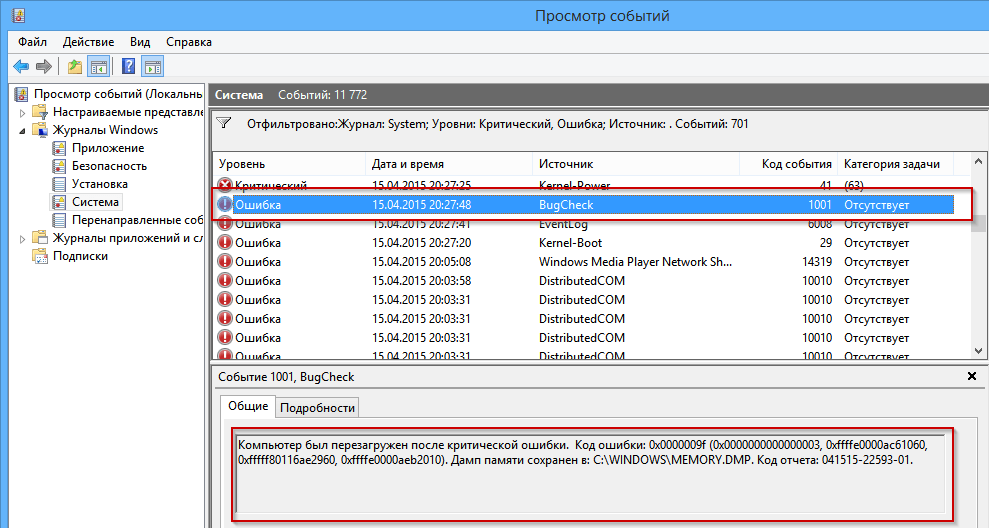Screen dimensions: 989x528
Task: Click the Back arrow toolbar icon
Action: point(21,67)
